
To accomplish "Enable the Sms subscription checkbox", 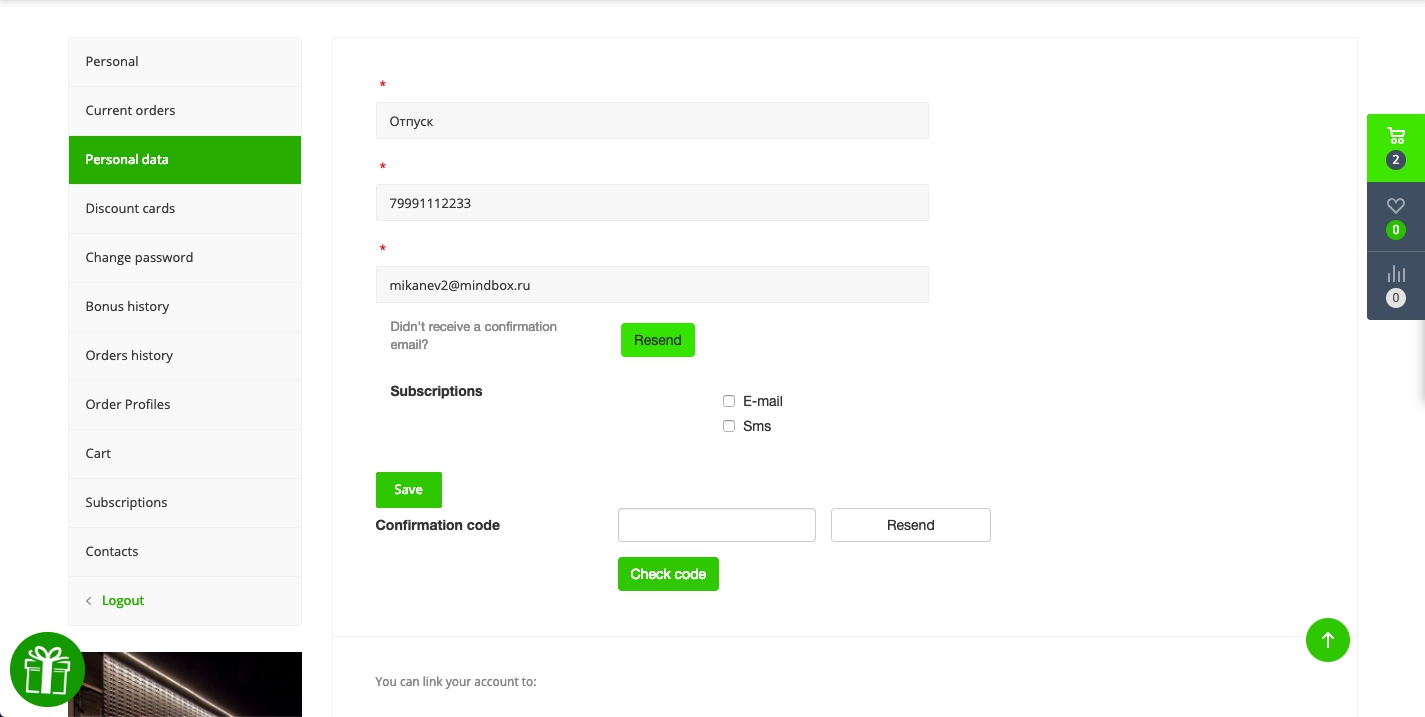I will [729, 426].
